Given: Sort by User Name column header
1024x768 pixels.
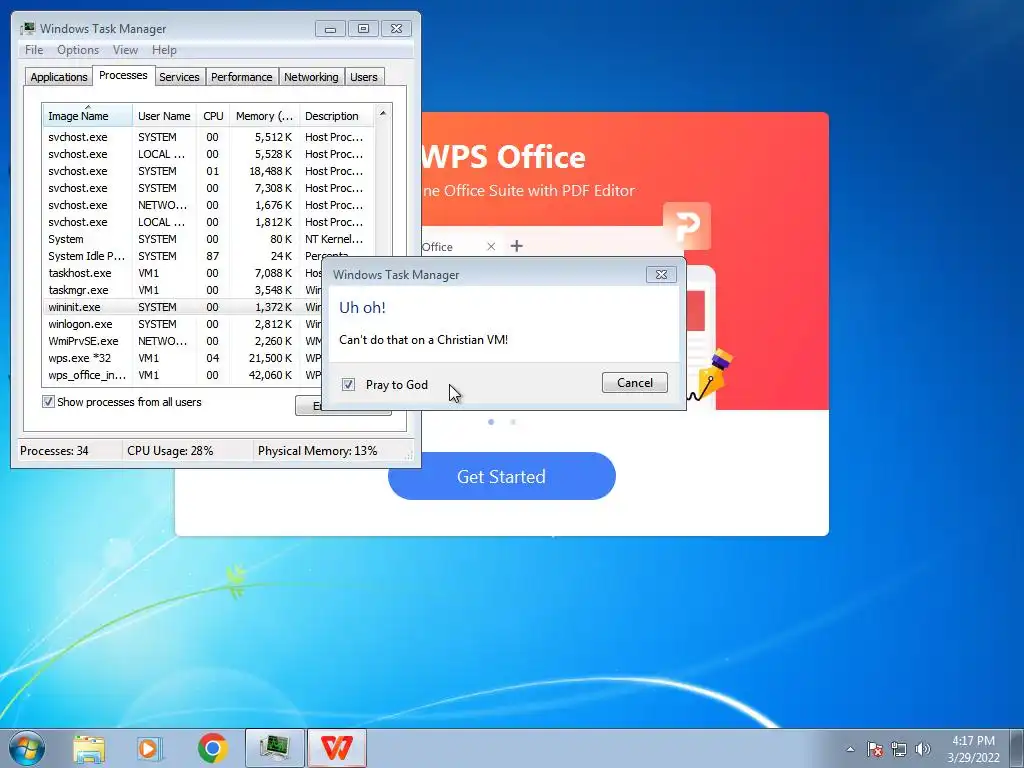Looking at the screenshot, I should coord(164,116).
